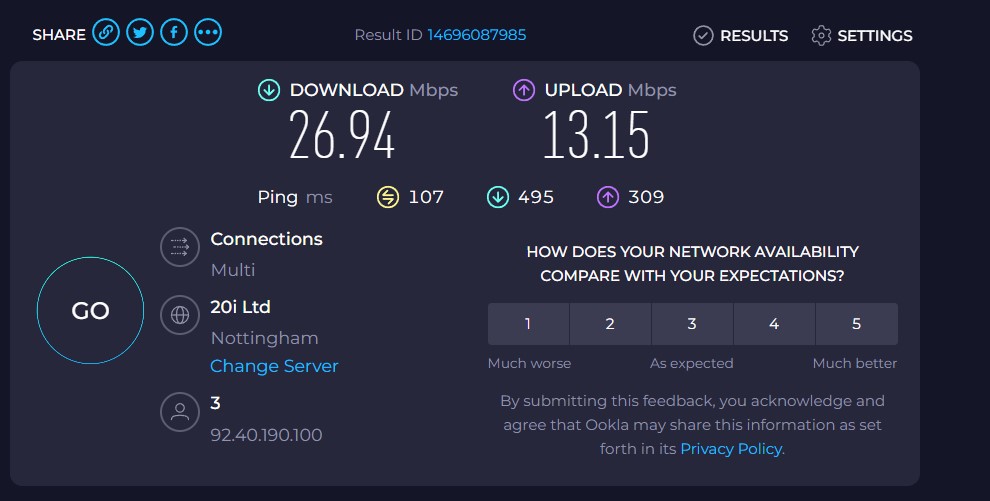Image resolution: width=990 pixels, height=501 pixels.
Task: Copy the share link icon
Action: tap(106, 32)
